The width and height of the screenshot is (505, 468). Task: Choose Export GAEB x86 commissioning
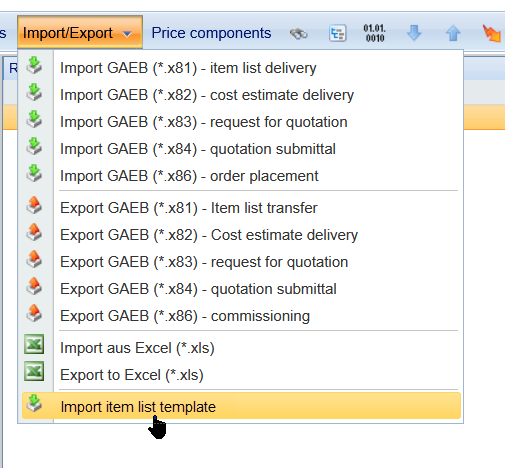[x=185, y=316]
